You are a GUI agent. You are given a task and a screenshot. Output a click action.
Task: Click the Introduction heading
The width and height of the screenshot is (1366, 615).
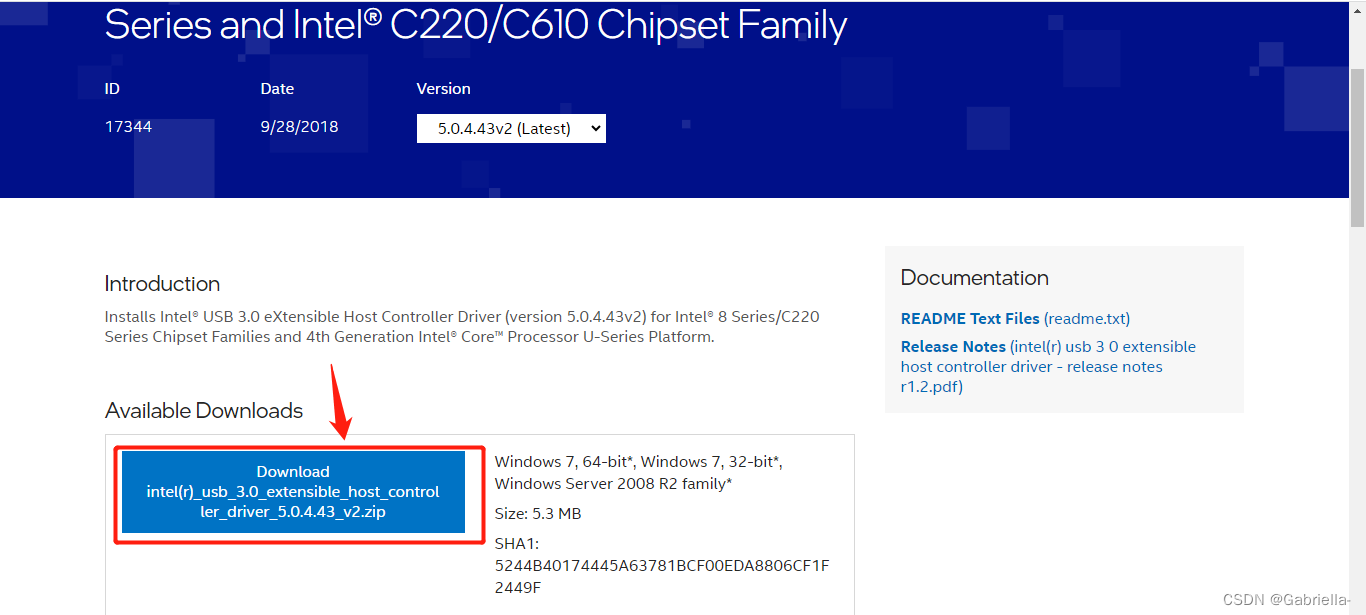click(x=162, y=284)
